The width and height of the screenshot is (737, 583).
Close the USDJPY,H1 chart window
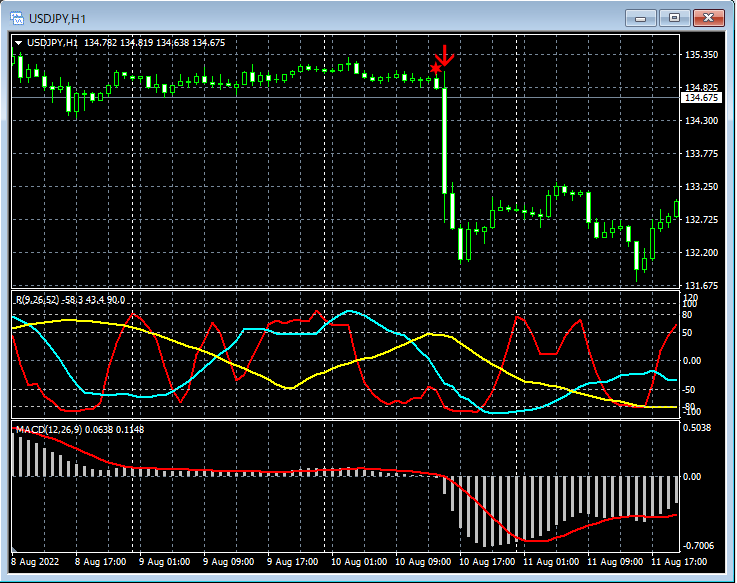708,18
